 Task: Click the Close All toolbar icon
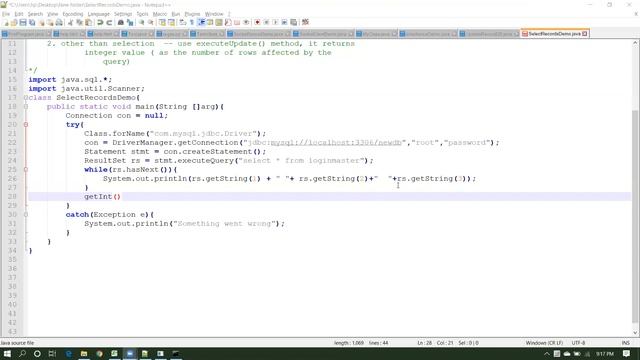click(x=50, y=22)
